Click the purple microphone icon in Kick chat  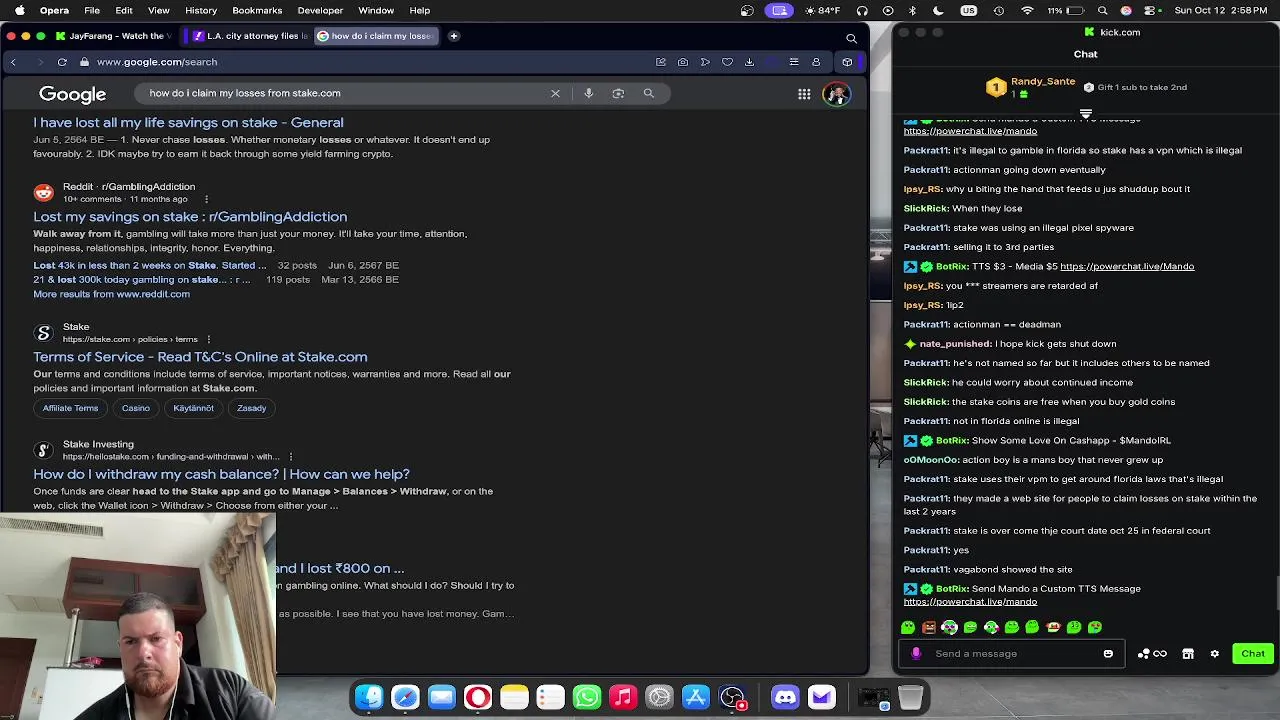pyautogui.click(x=916, y=654)
